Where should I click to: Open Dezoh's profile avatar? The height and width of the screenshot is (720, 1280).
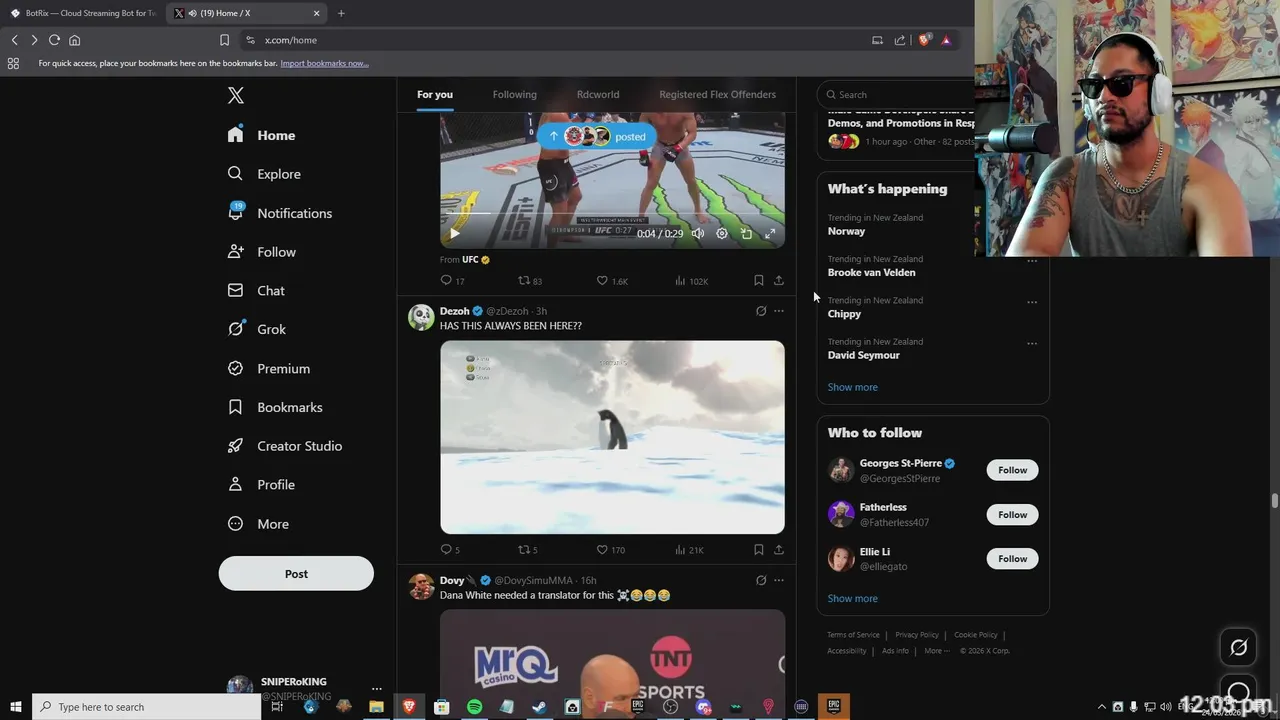pyautogui.click(x=421, y=317)
